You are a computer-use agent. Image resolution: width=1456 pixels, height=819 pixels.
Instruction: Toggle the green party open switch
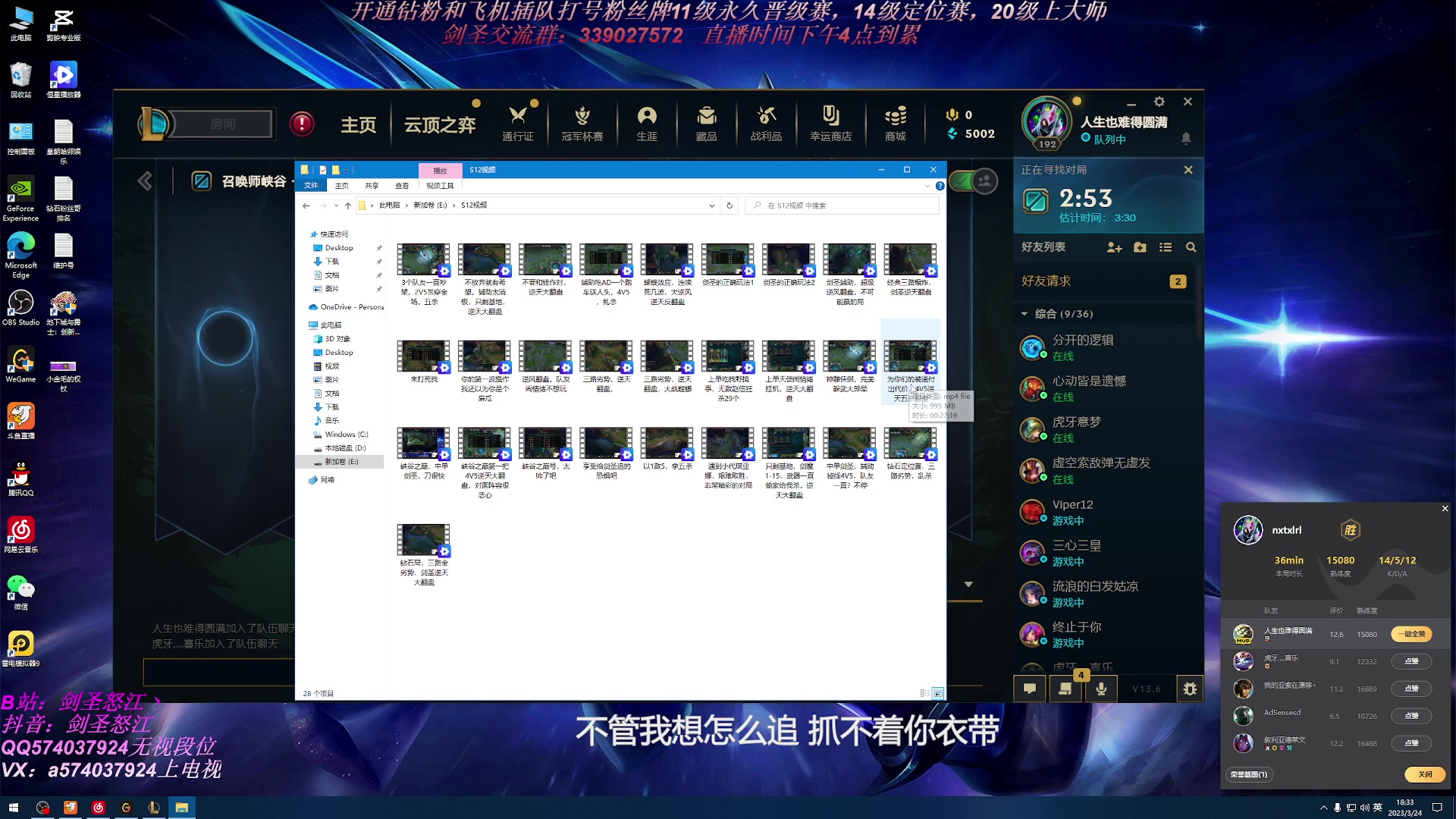(972, 181)
